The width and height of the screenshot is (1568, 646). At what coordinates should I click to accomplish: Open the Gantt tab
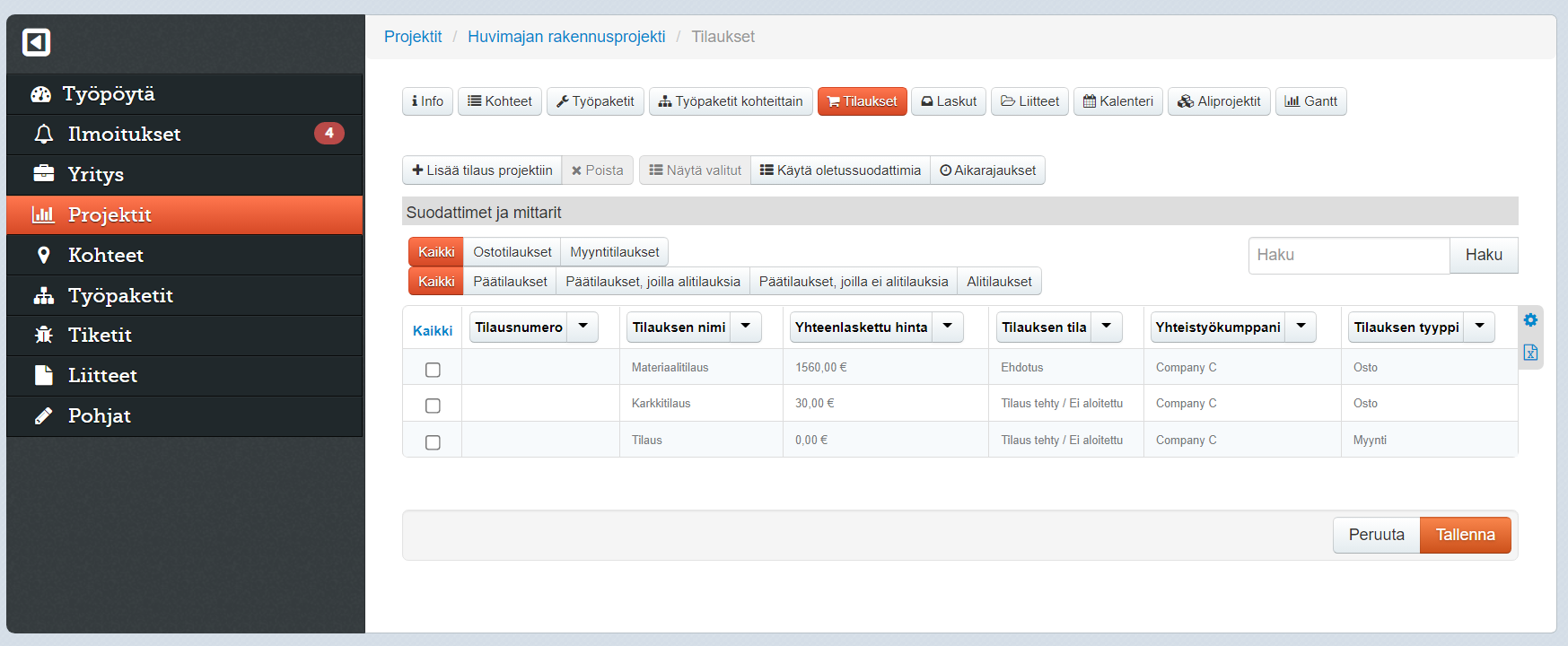pos(1310,101)
